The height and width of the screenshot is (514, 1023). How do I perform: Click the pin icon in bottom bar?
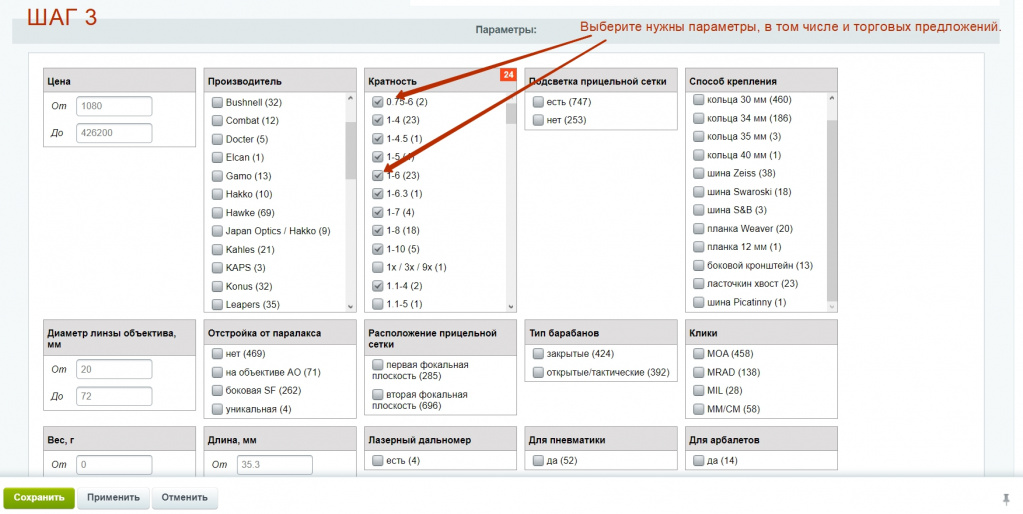pos(1005,499)
